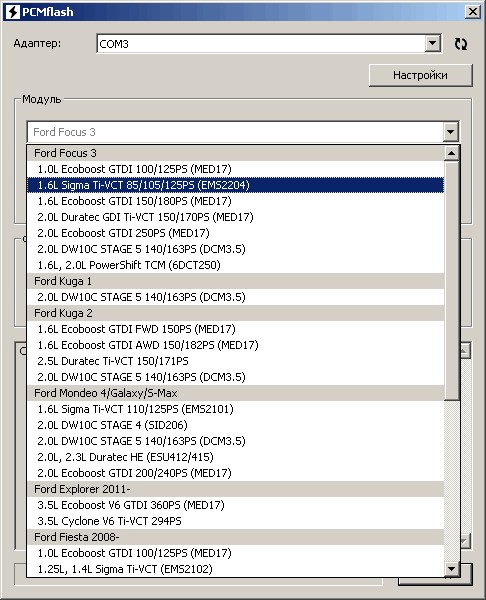Click the refresh adapters icon

pyautogui.click(x=461, y=44)
